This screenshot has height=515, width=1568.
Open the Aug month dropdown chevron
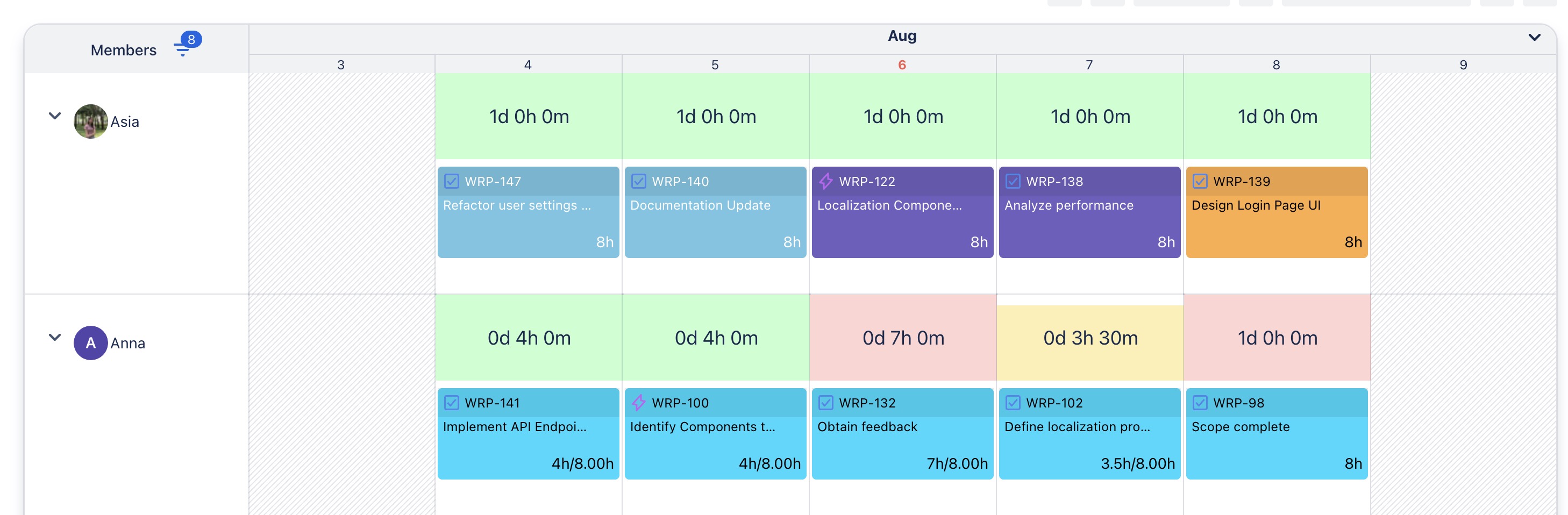pos(1534,37)
